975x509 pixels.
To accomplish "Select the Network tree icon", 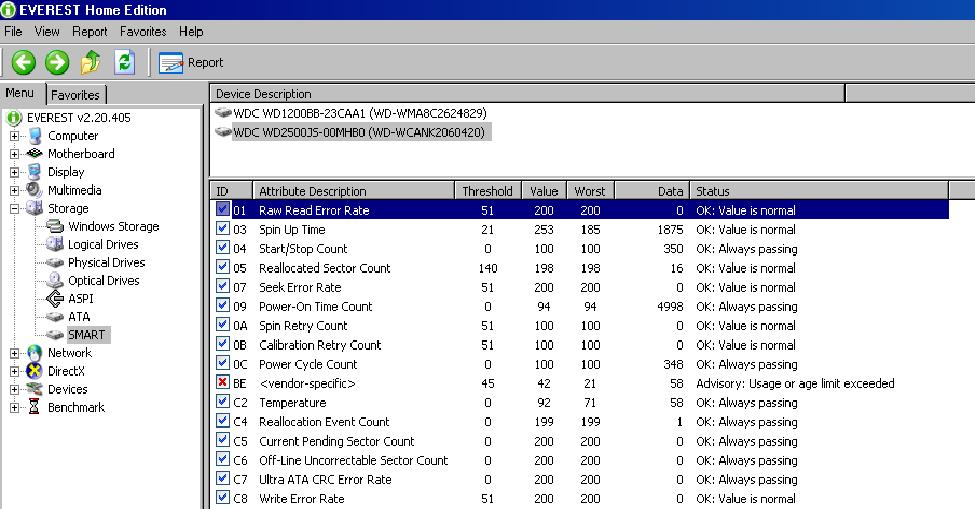I will [x=35, y=353].
